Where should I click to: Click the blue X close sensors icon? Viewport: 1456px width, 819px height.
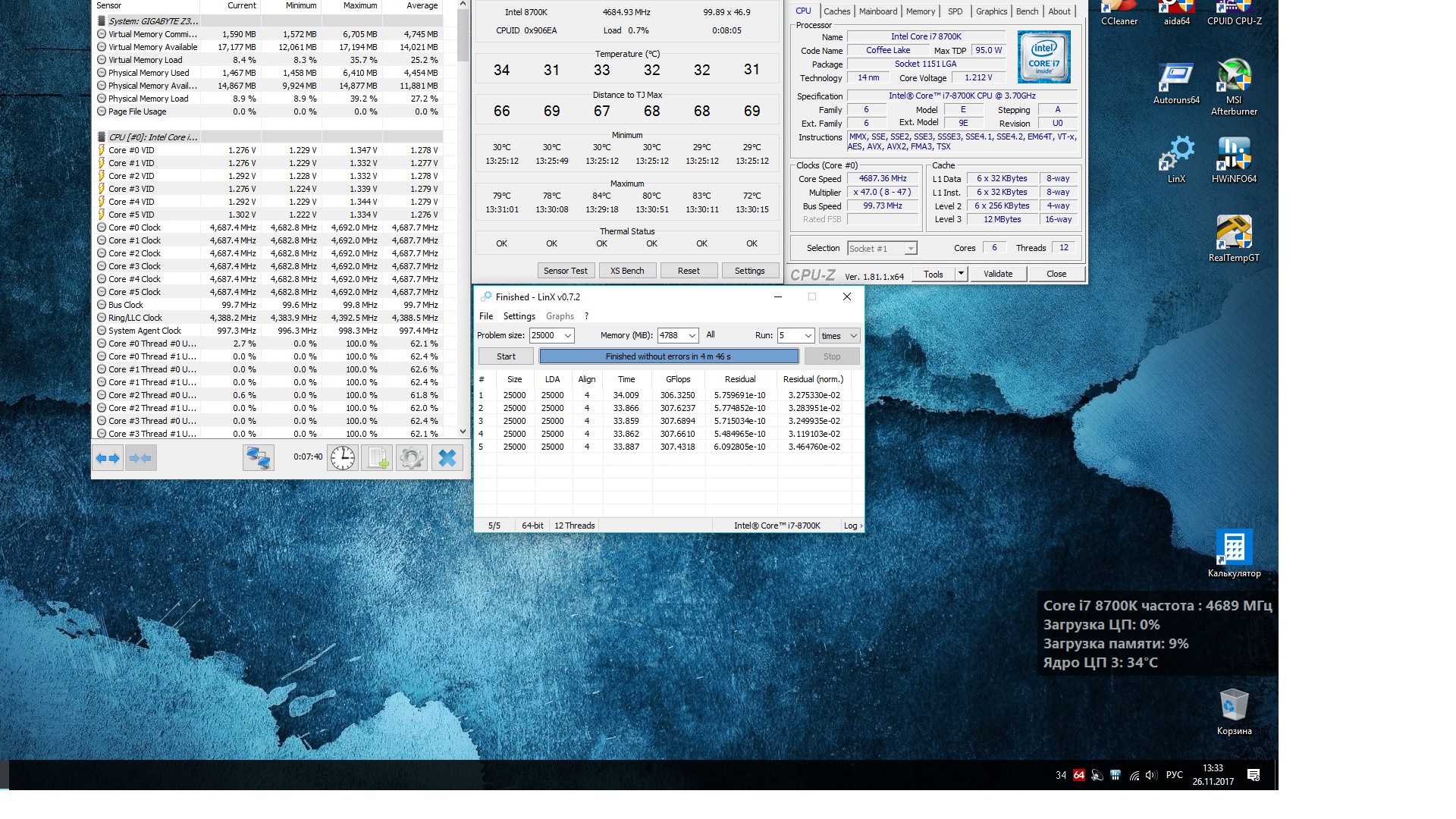point(447,458)
